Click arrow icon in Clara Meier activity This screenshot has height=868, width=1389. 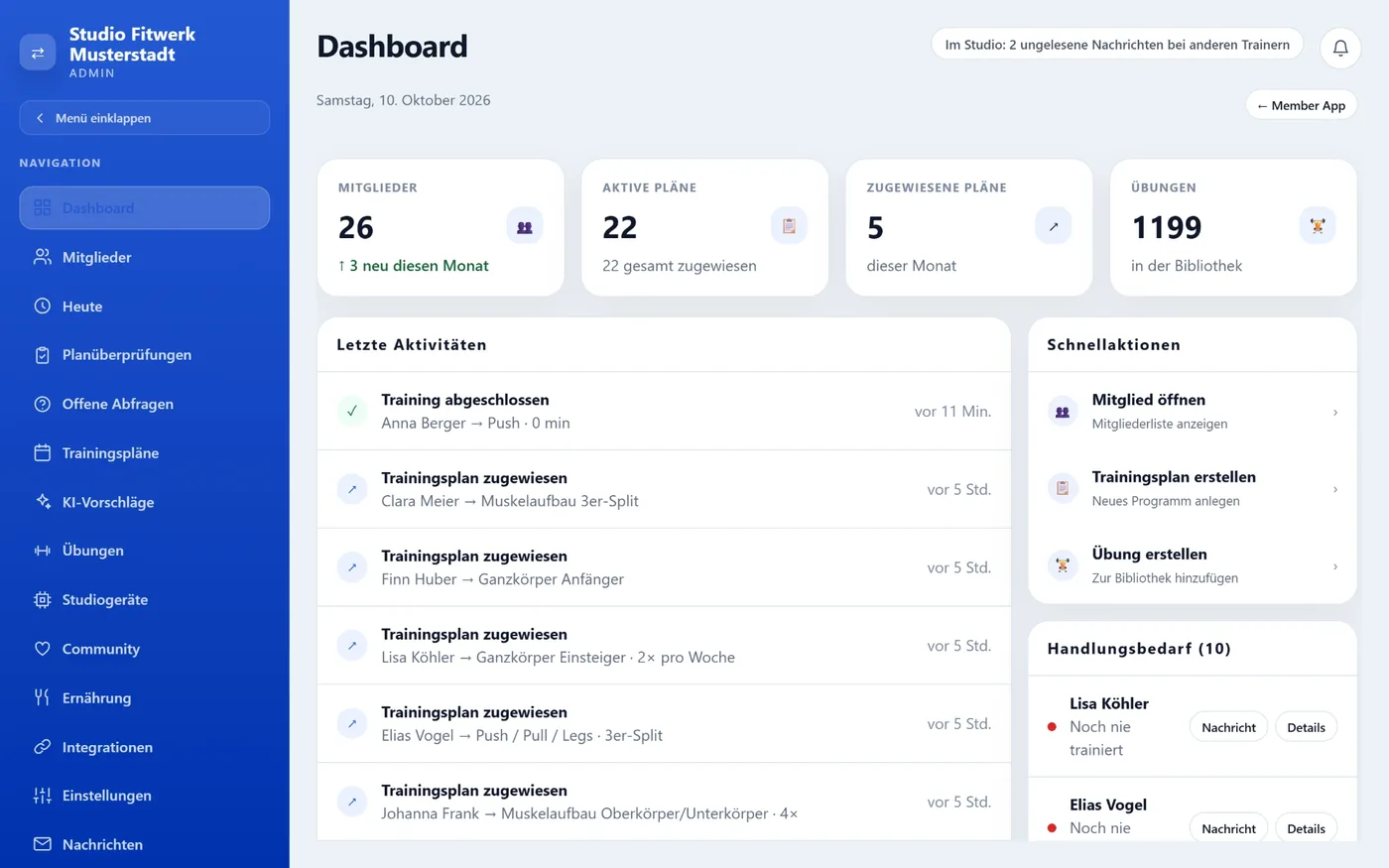click(352, 489)
